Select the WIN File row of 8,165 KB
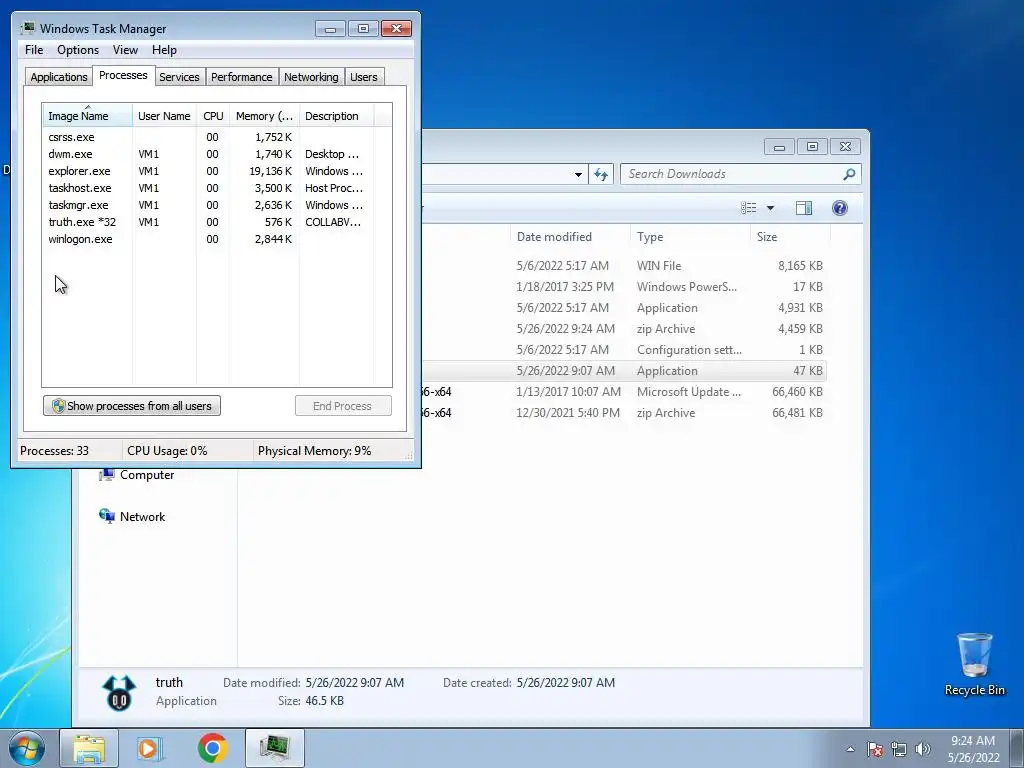This screenshot has width=1024, height=768. coord(624,266)
